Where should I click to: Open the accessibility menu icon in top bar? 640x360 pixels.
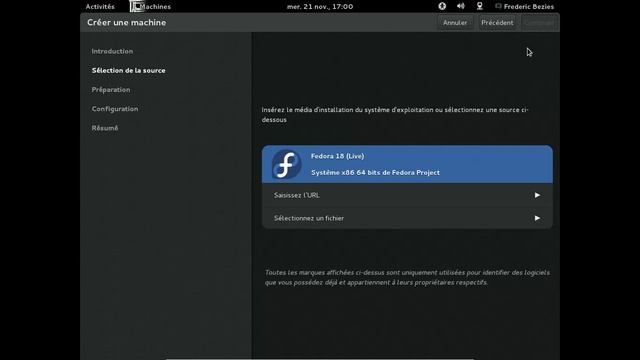click(442, 6)
